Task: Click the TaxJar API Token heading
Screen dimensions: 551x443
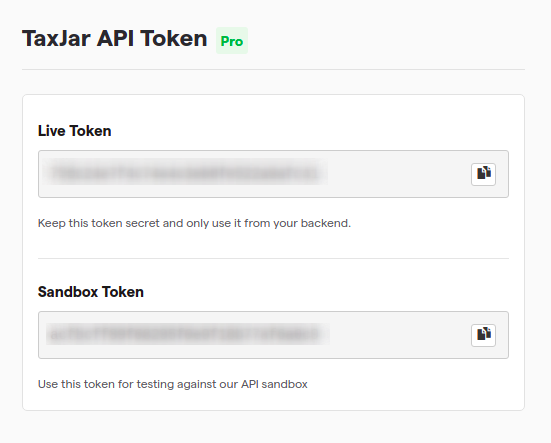Action: coord(115,38)
